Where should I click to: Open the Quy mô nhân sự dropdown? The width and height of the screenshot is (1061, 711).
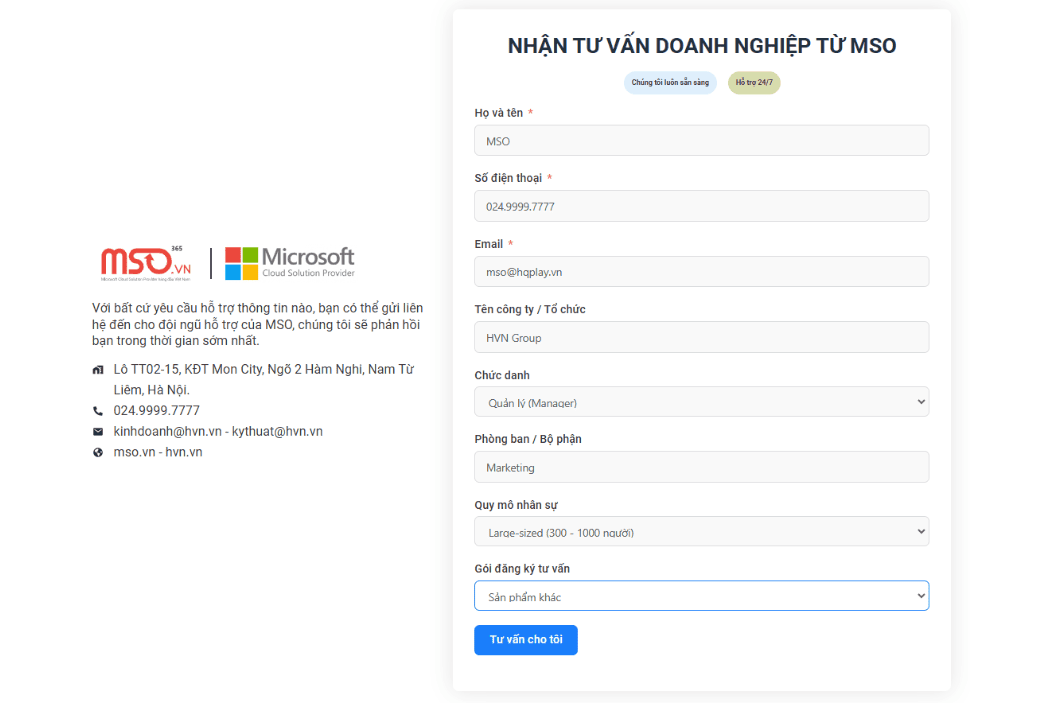pyautogui.click(x=701, y=532)
